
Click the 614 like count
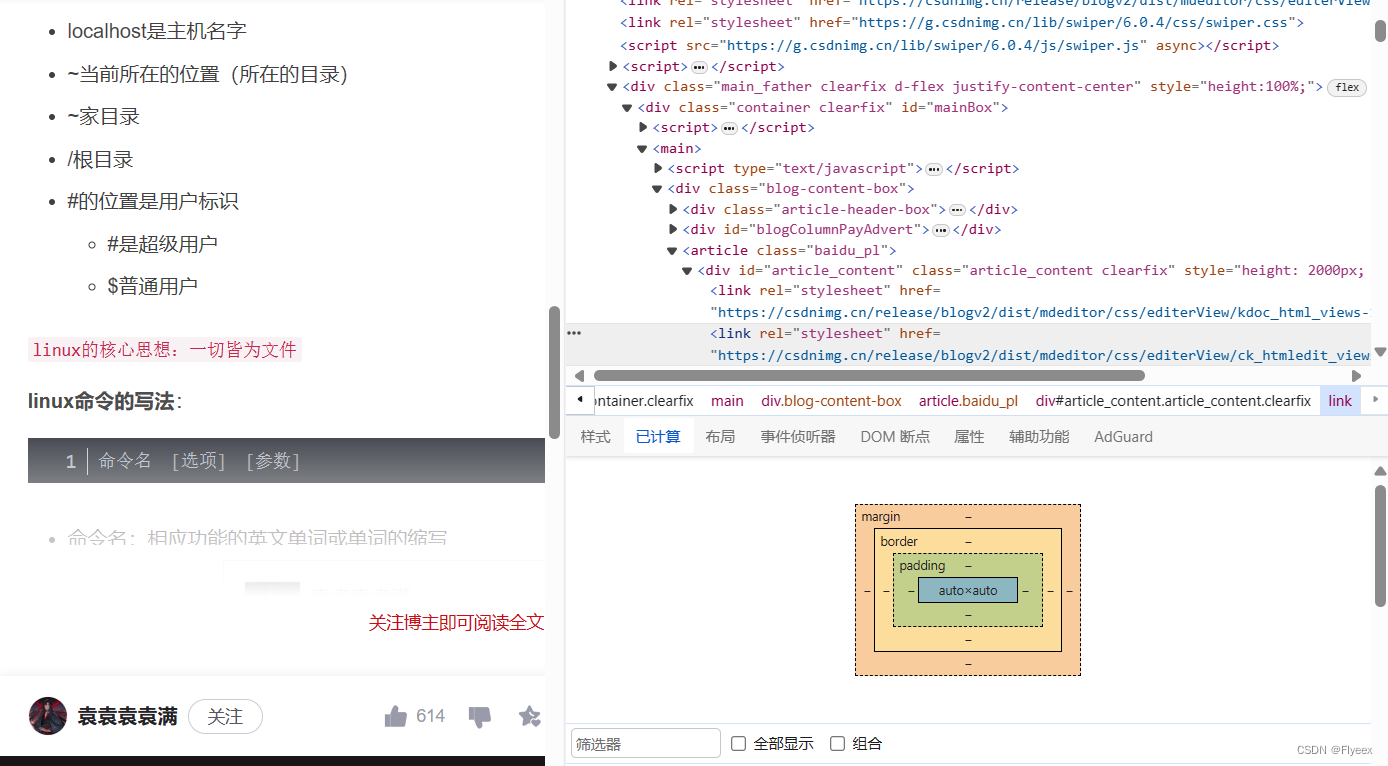431,716
